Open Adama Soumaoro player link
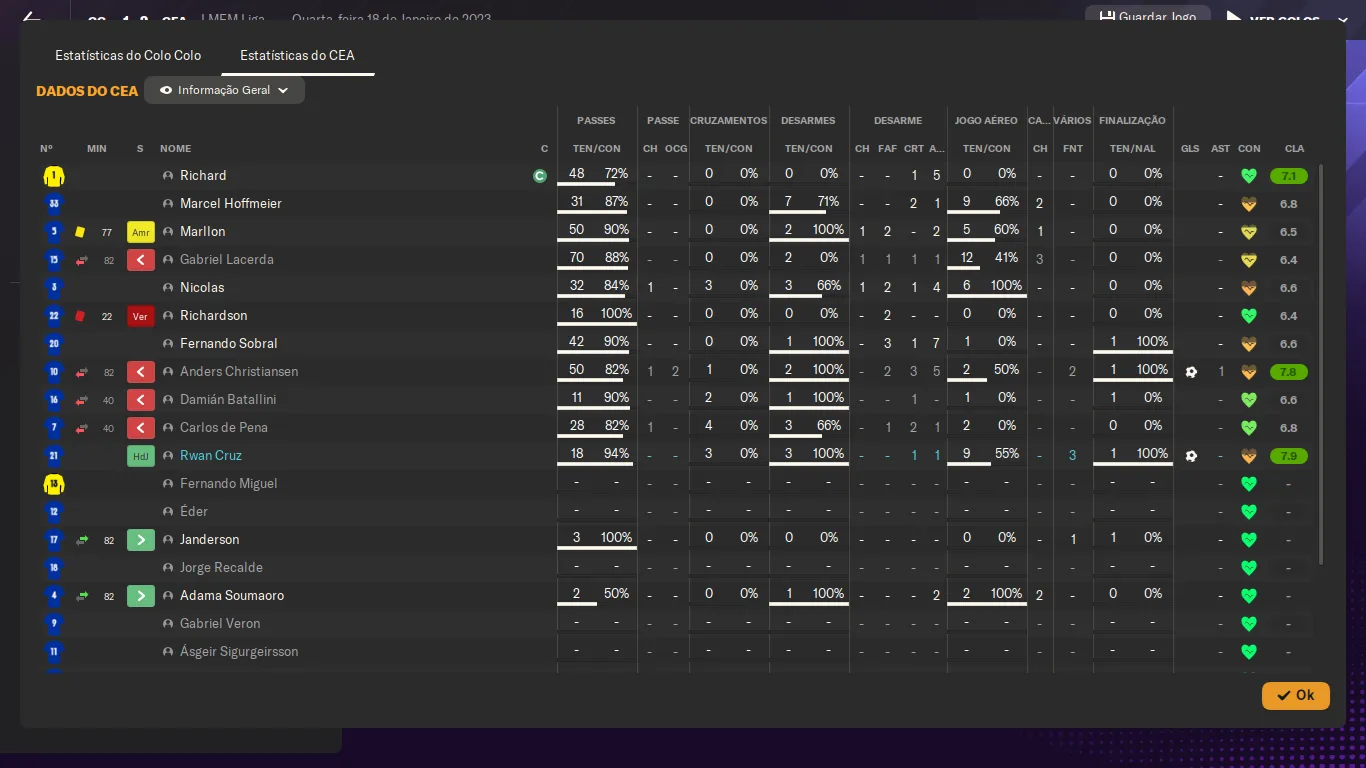The width and height of the screenshot is (1366, 768). coord(232,596)
